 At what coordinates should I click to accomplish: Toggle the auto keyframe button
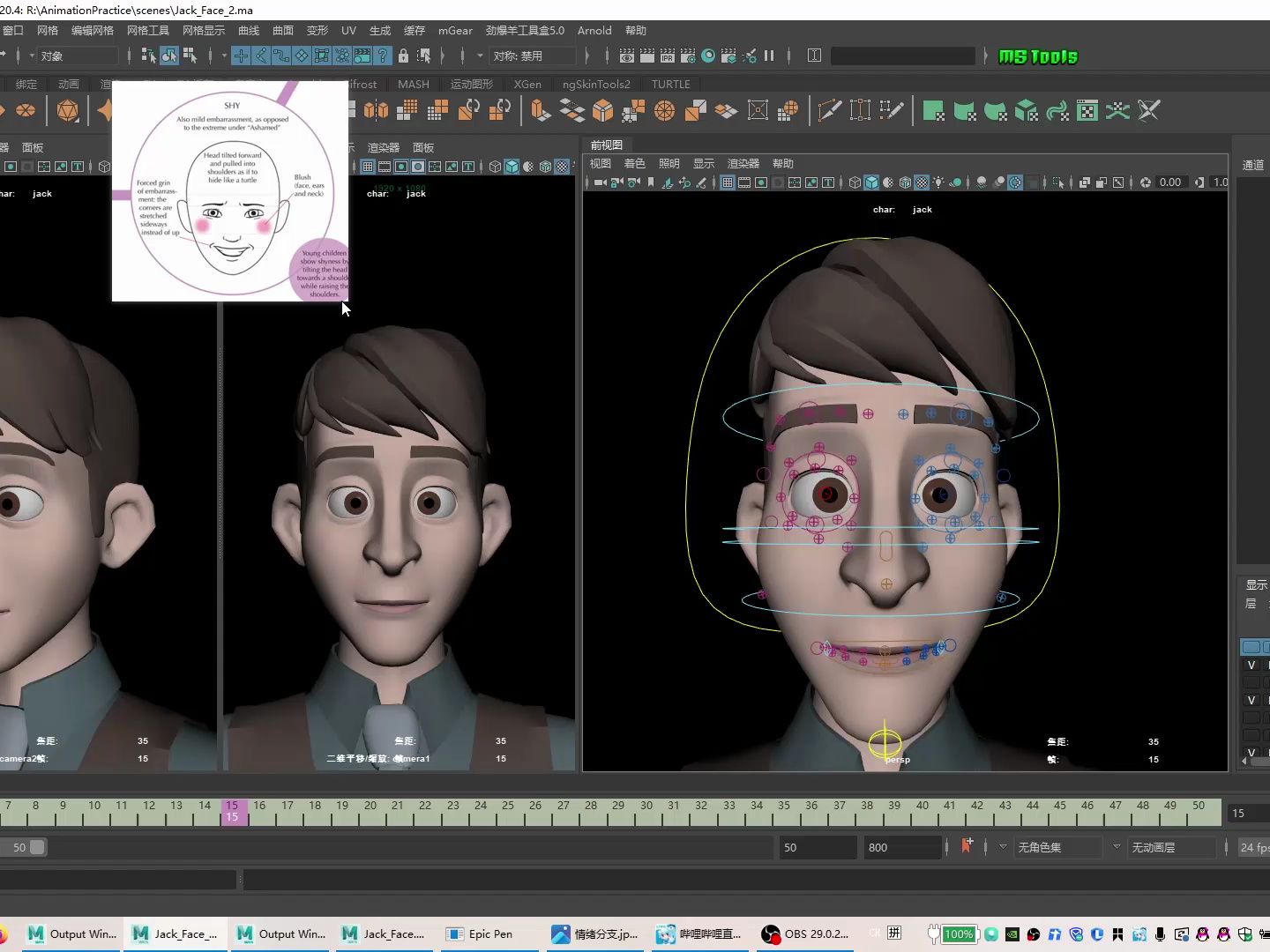click(967, 847)
